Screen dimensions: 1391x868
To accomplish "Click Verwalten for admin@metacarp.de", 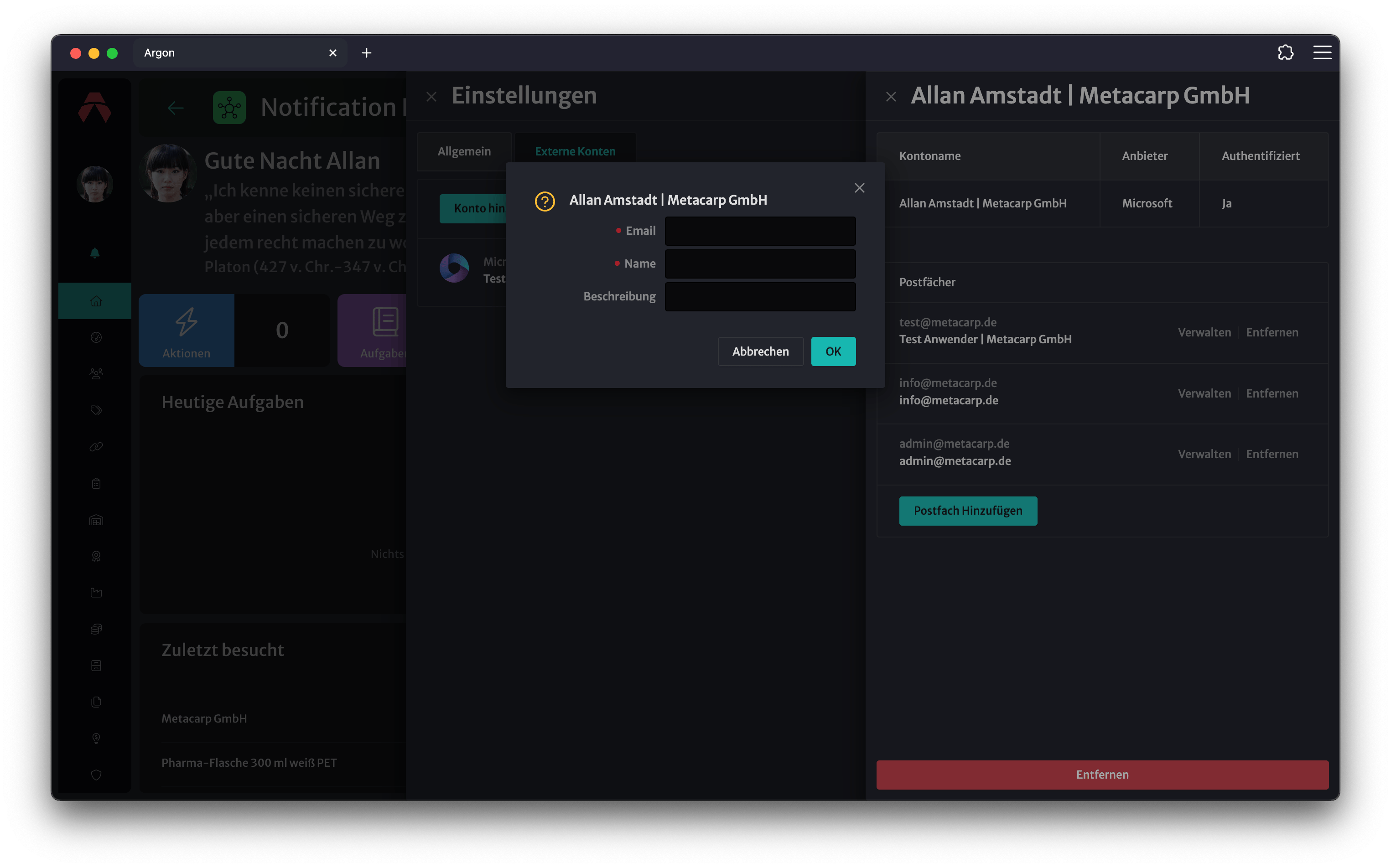I will pos(1204,454).
